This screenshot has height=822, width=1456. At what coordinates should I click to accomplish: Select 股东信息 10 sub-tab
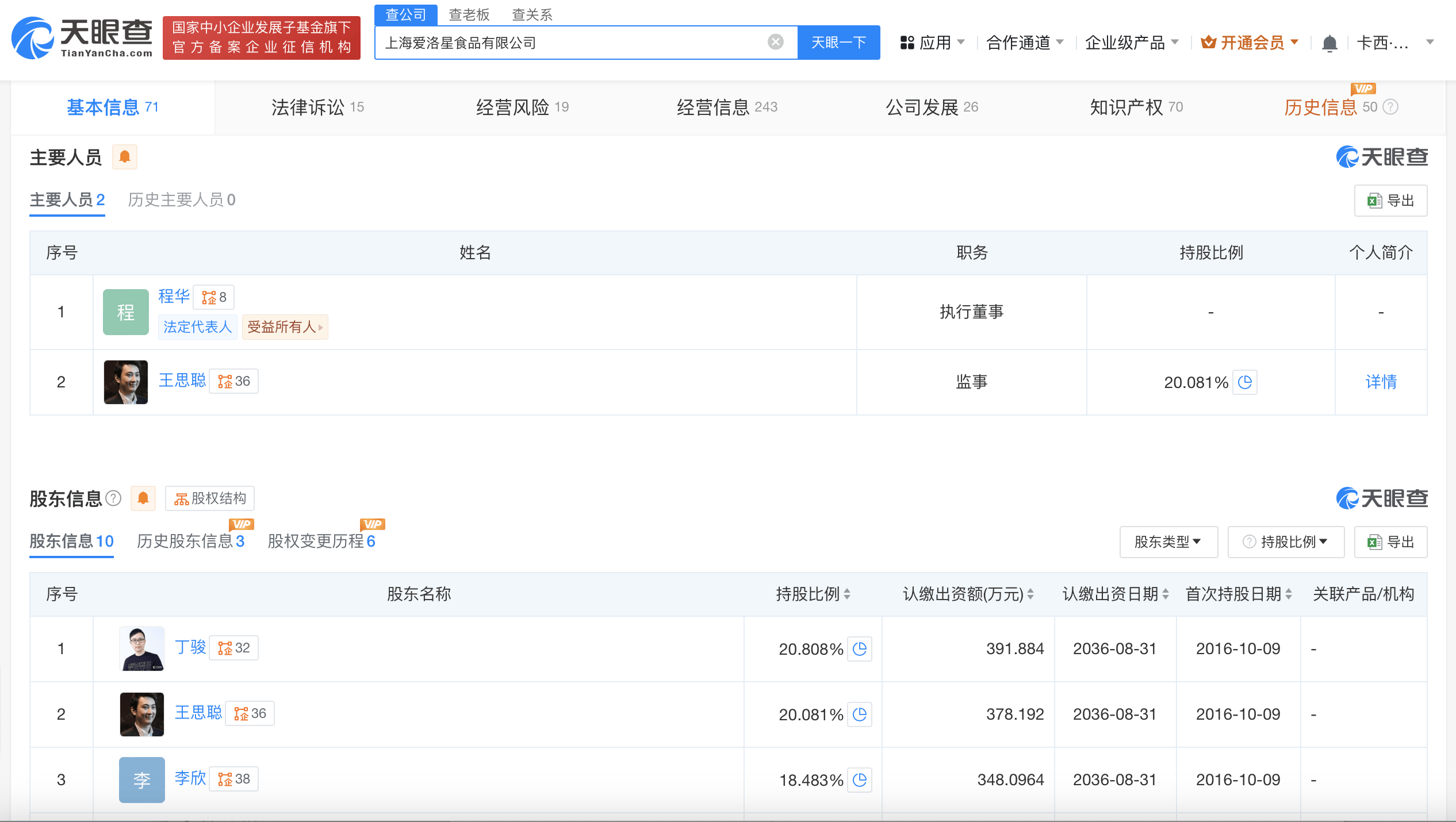pos(72,541)
